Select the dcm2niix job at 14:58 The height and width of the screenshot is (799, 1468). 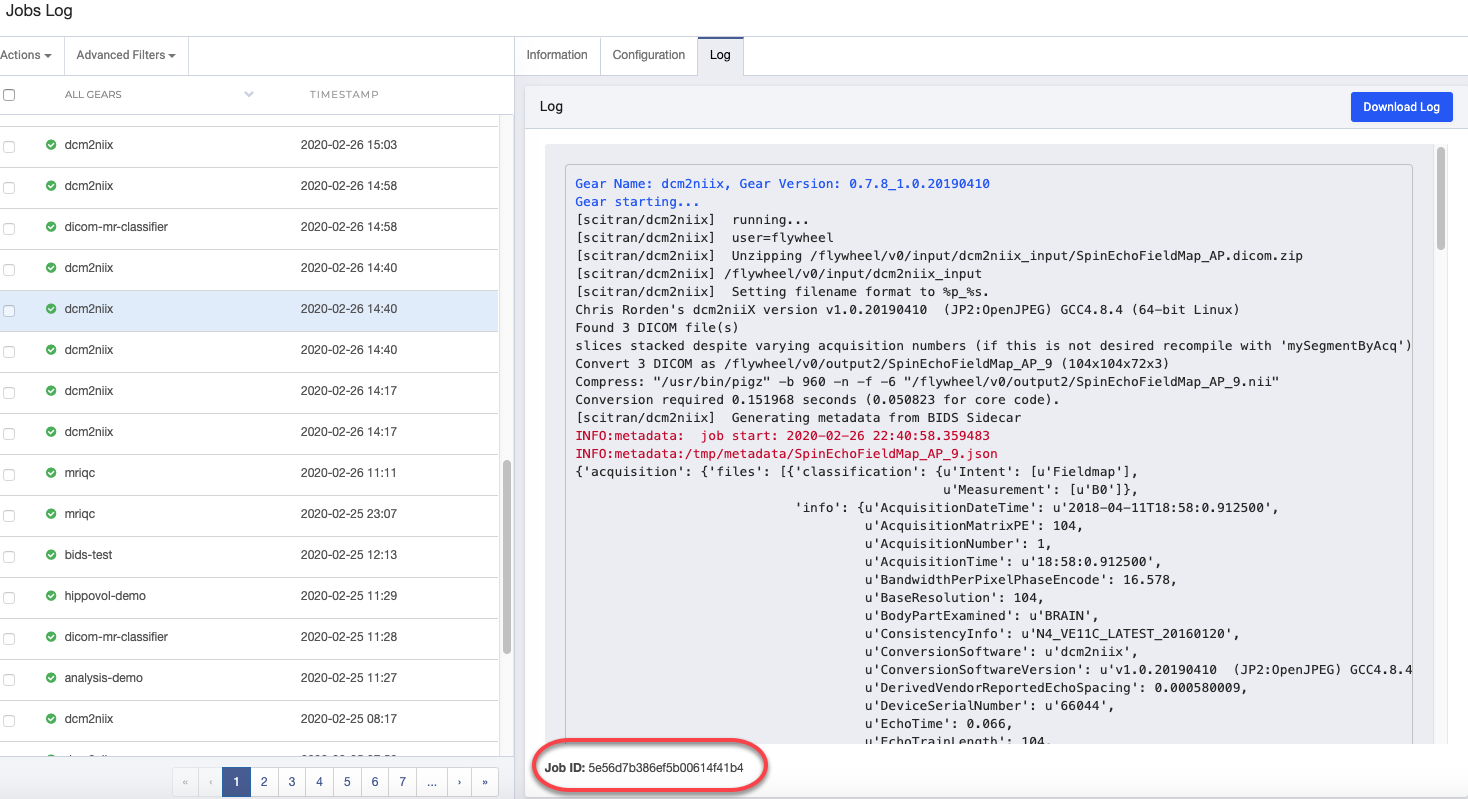click(249, 186)
